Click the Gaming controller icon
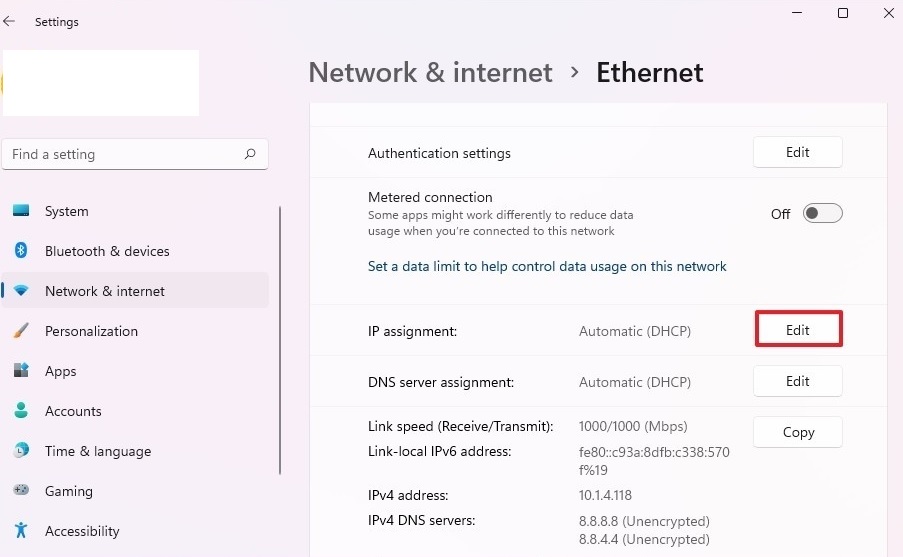903x557 pixels. tap(21, 491)
